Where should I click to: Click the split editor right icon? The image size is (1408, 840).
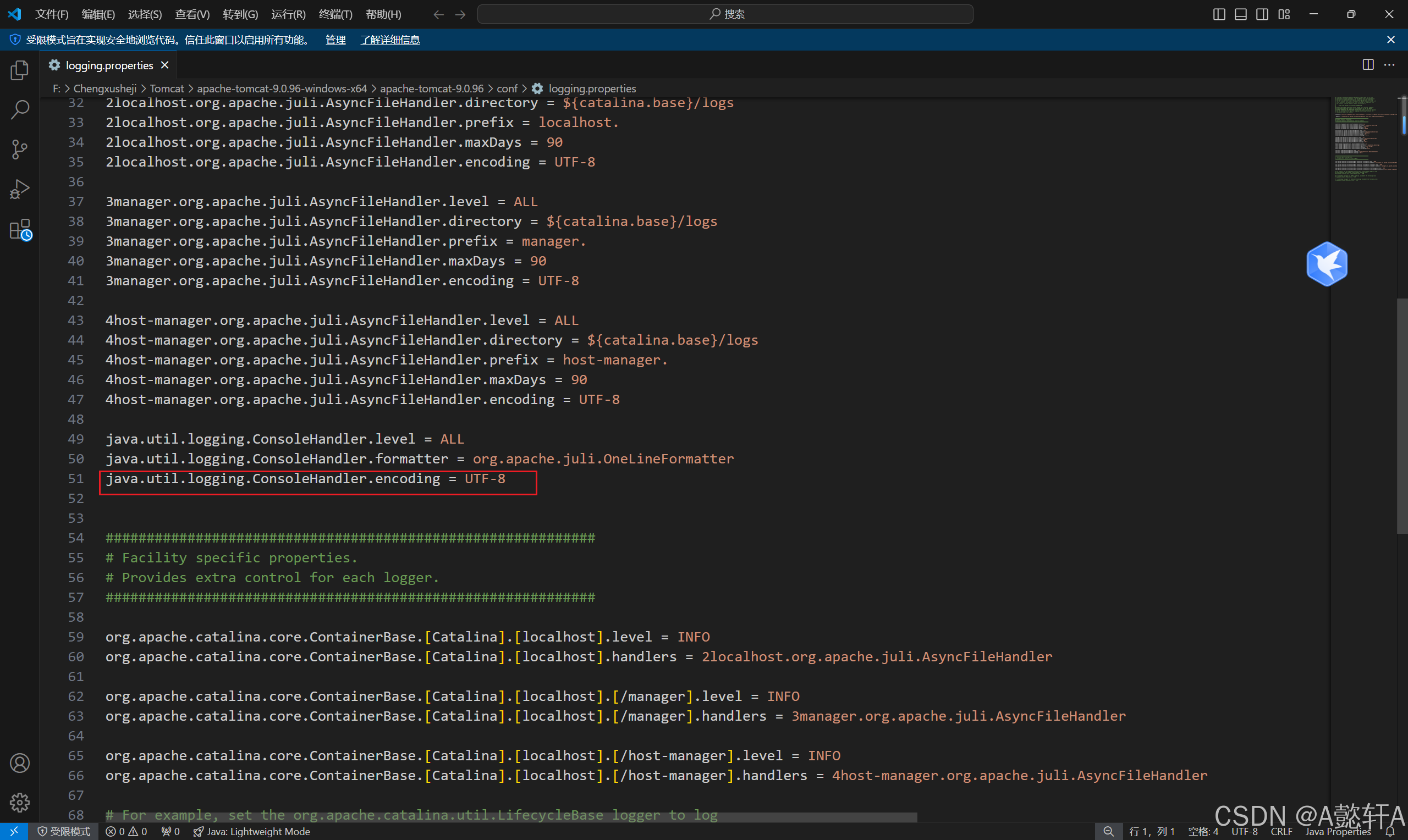[x=1368, y=64]
